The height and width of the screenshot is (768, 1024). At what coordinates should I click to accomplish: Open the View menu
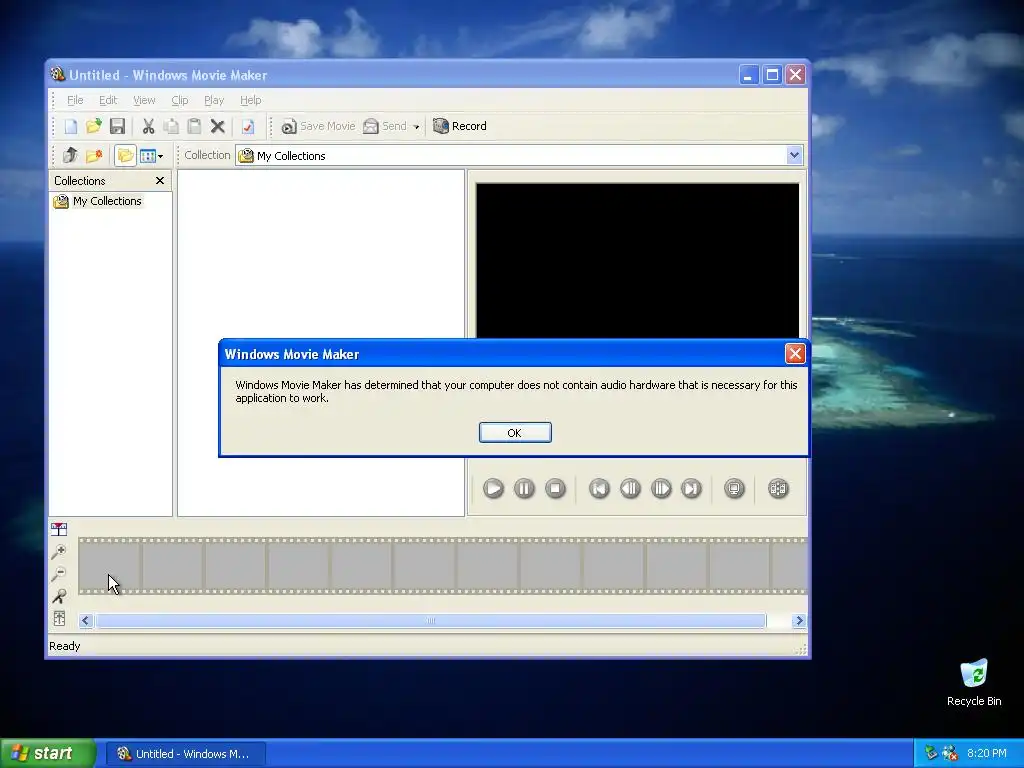[144, 100]
